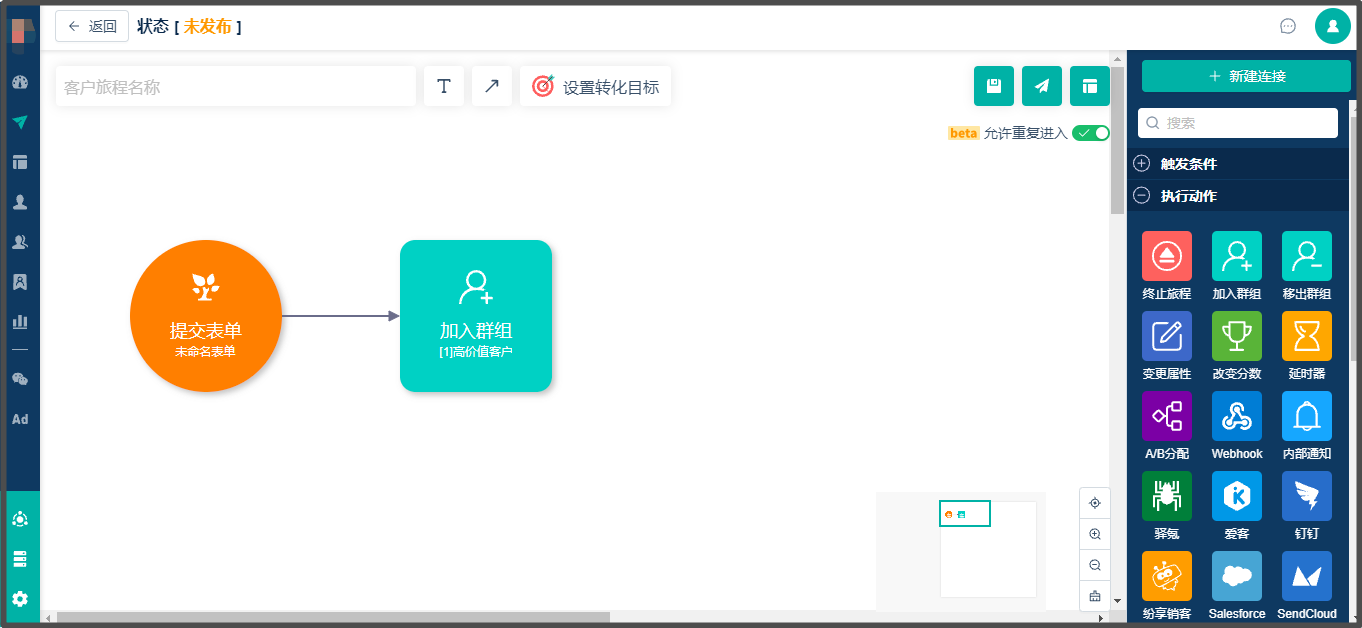Pick the 延时器 hourglass icon
Image resolution: width=1362 pixels, height=628 pixels.
tap(1307, 336)
